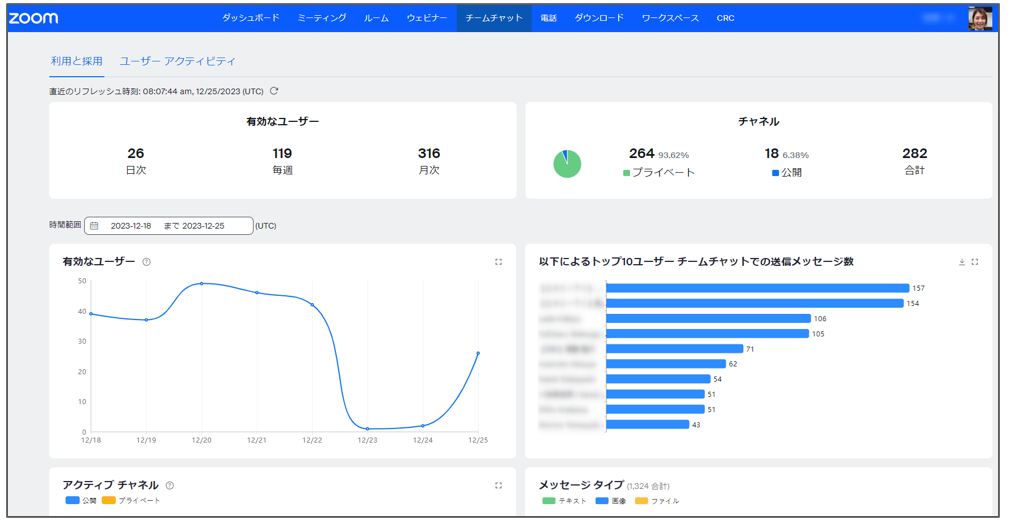The image size is (1009, 528).
Task: Click the 18 public channels count
Action: click(x=772, y=153)
